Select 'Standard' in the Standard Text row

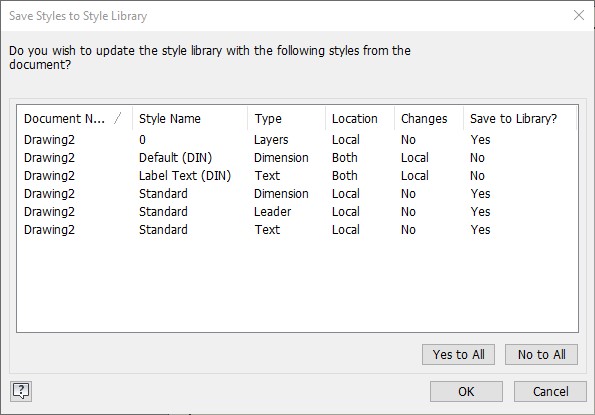[x=163, y=230]
